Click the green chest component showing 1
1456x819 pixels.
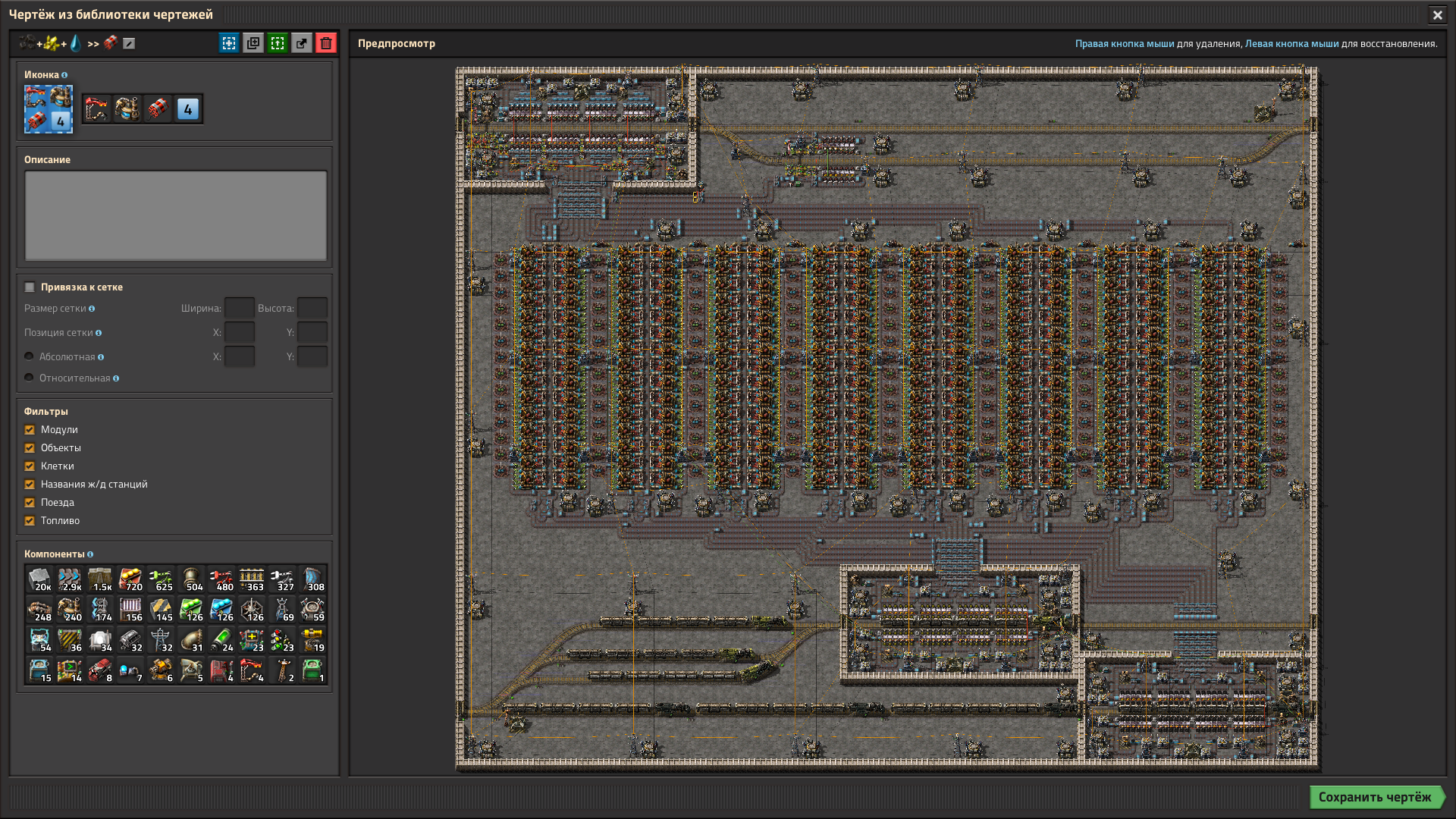[x=312, y=670]
